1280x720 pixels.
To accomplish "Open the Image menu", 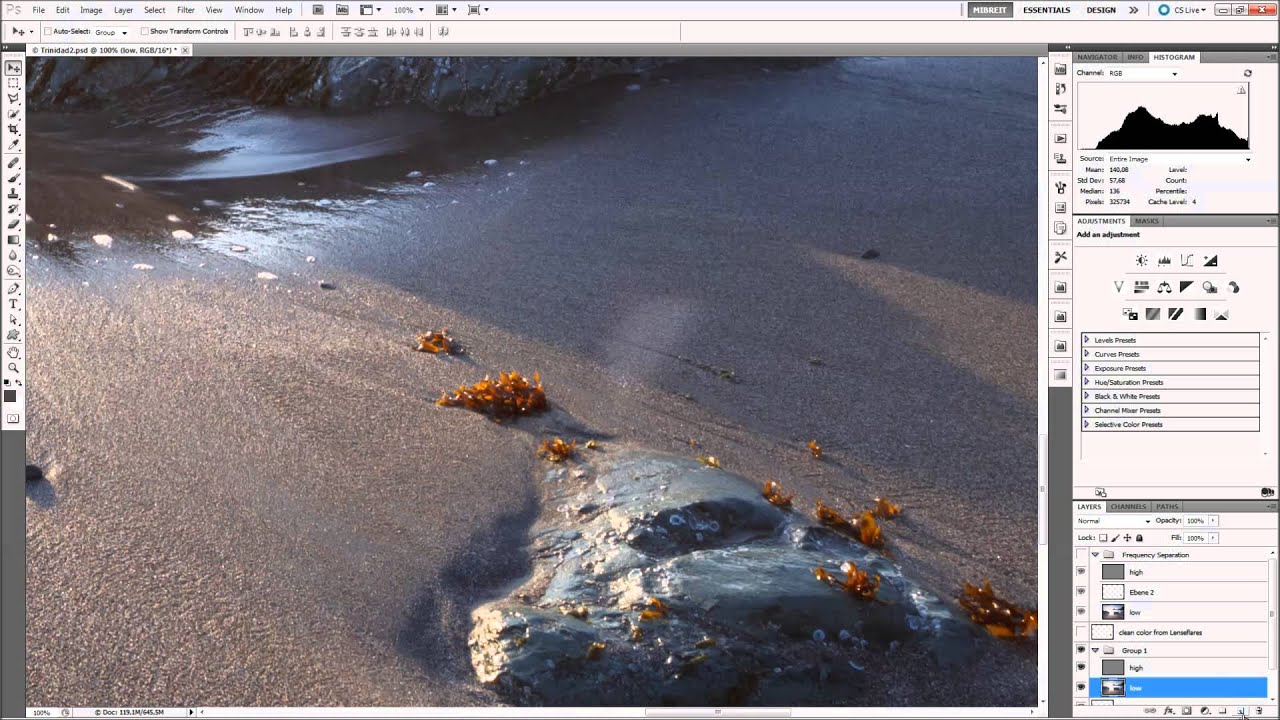I will click(x=91, y=10).
